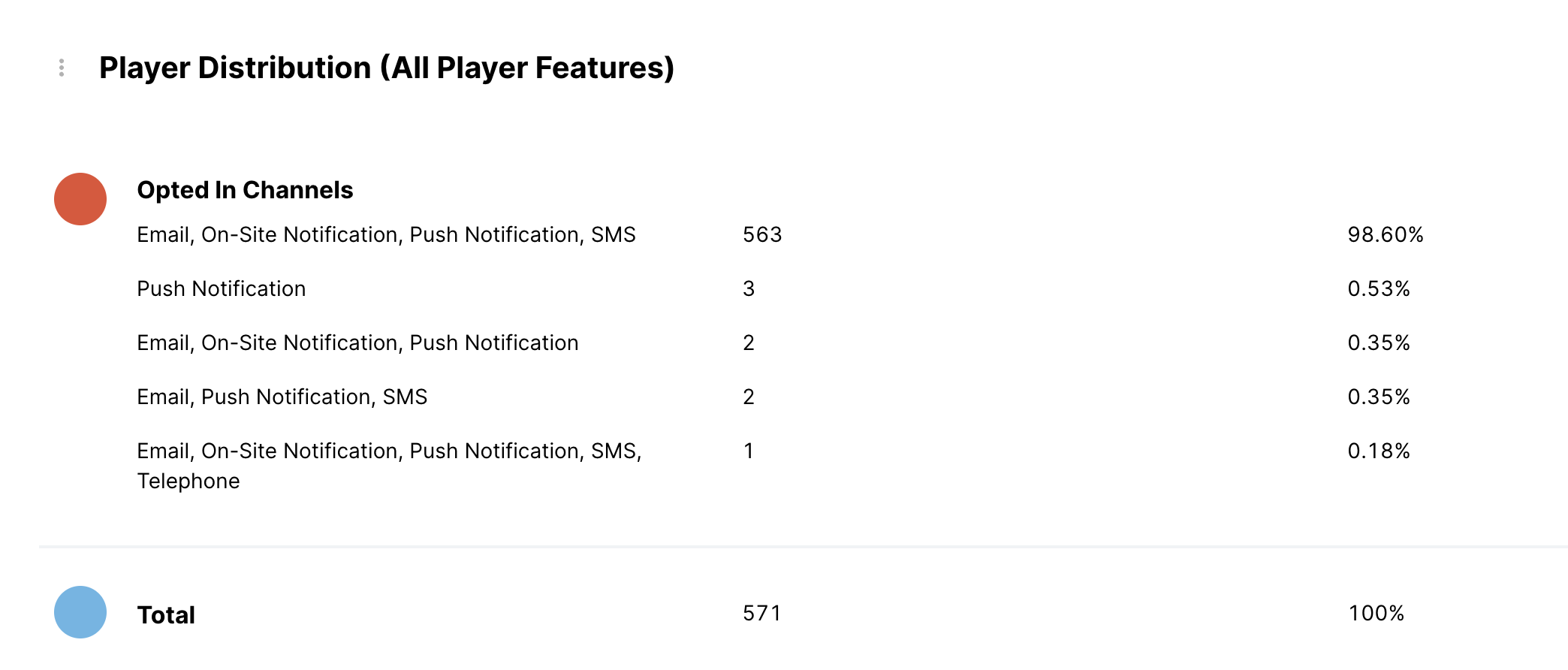Select the Email, Push Notification, SMS row
The height and width of the screenshot is (670, 1568).
pyautogui.click(x=282, y=397)
